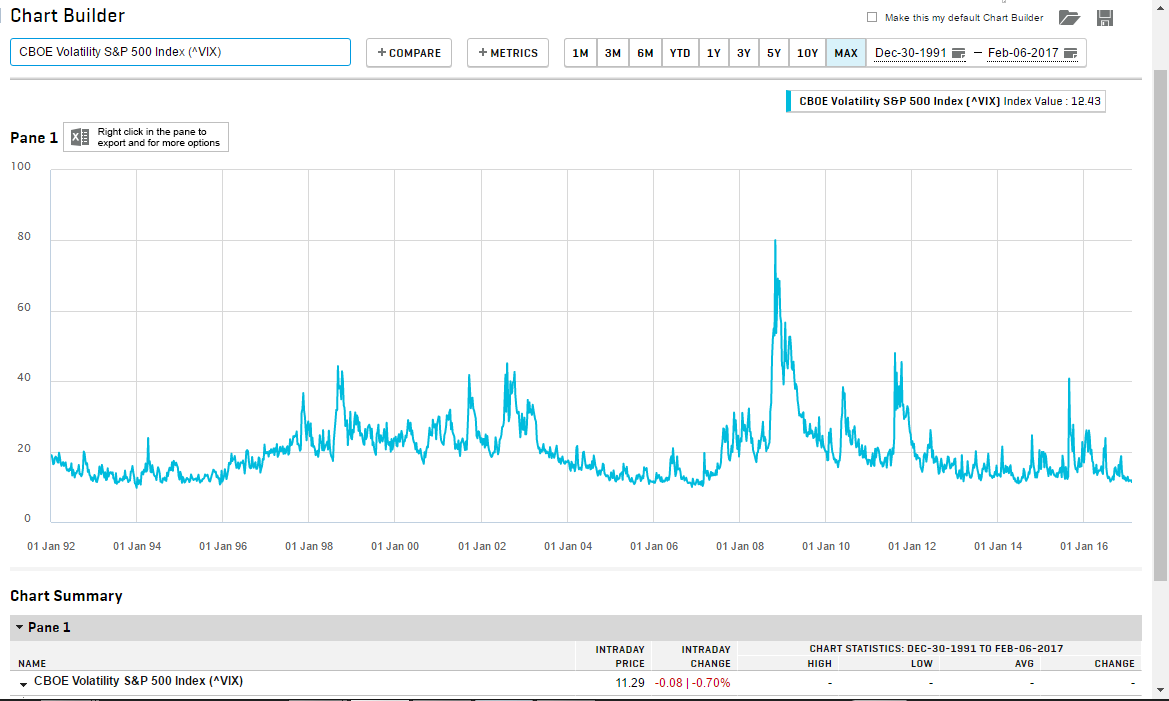Click the Compare button
The image size is (1169, 701).
[x=409, y=53]
